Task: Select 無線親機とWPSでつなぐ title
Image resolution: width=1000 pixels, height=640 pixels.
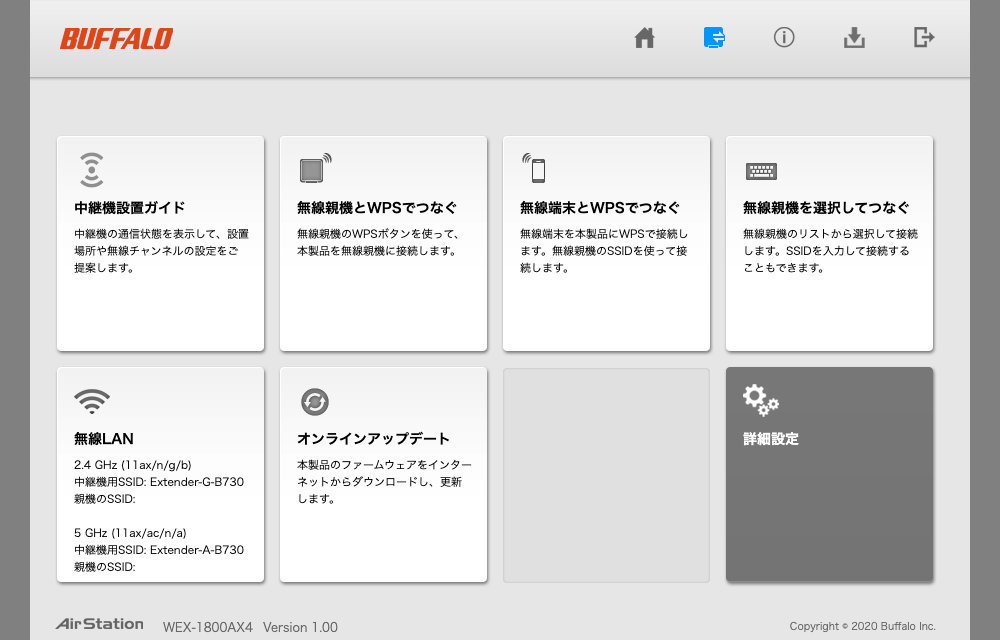Action: 377,208
